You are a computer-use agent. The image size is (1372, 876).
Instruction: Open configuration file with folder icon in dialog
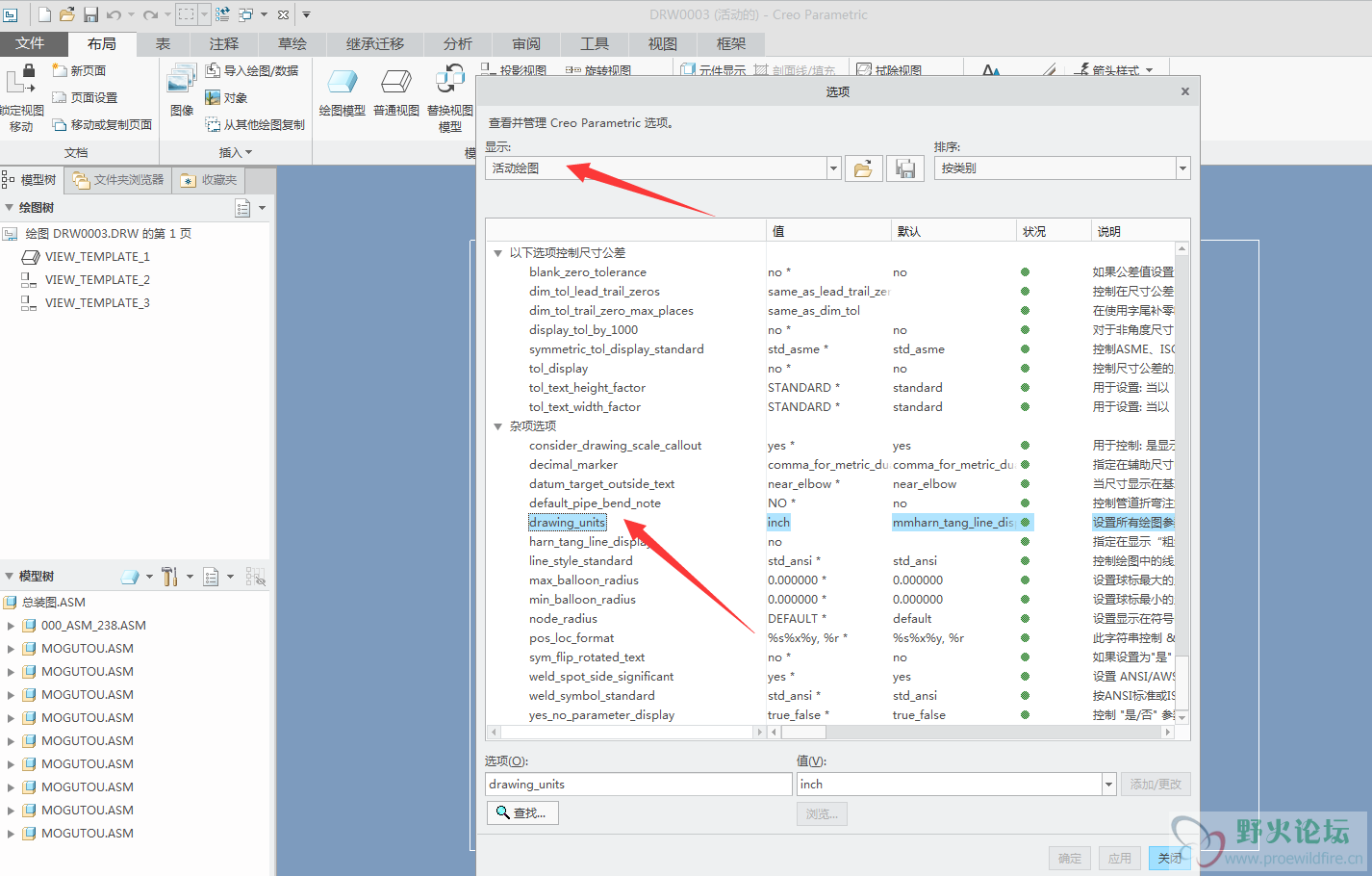click(x=863, y=168)
